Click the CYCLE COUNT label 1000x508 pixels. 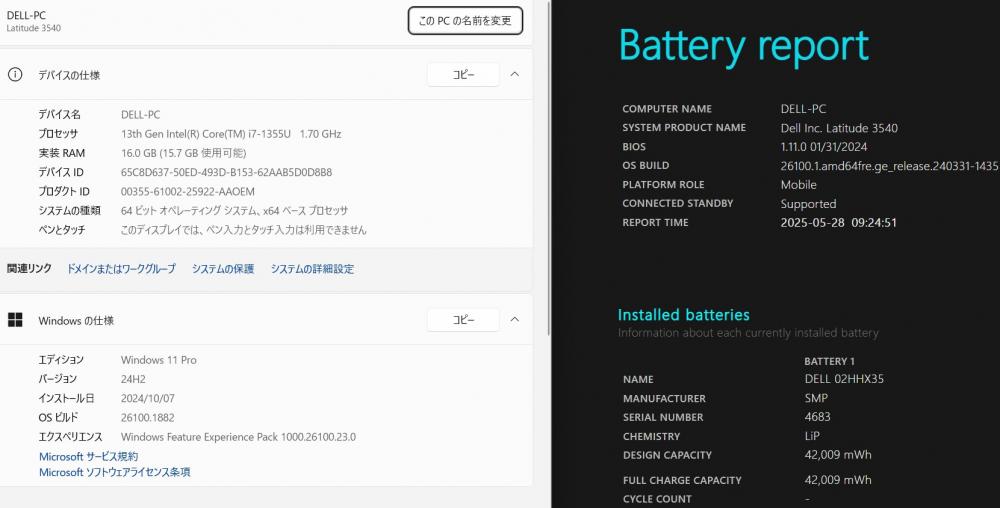tap(657, 499)
